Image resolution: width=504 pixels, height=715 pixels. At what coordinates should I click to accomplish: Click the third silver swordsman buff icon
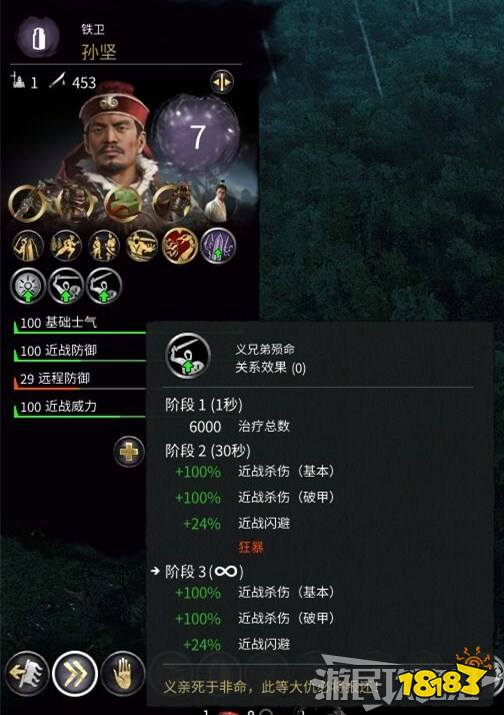click(104, 286)
